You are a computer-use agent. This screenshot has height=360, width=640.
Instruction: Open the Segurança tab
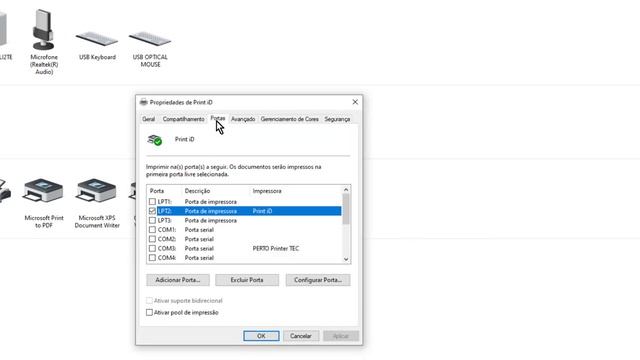[337, 119]
